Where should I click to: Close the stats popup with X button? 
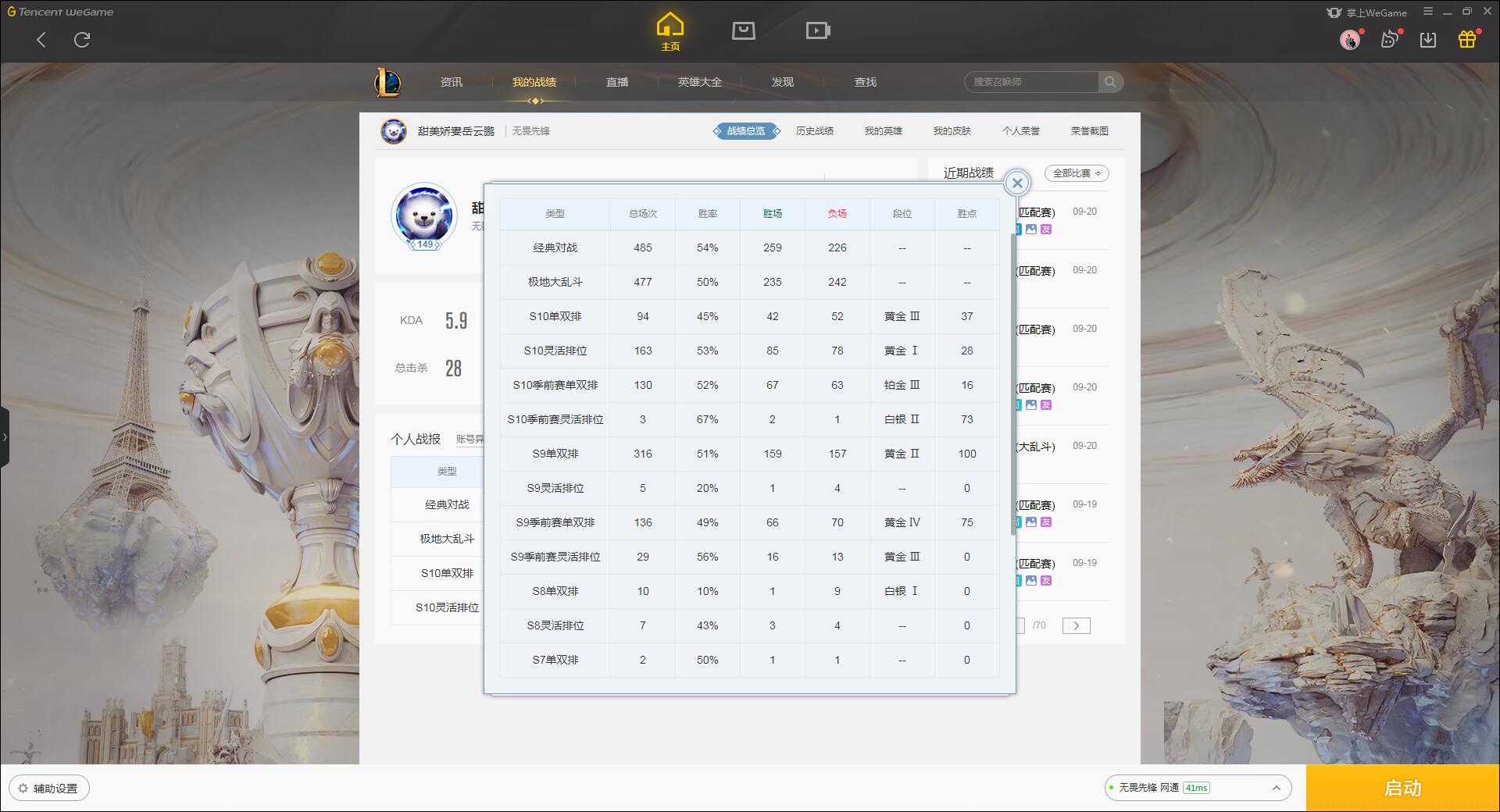tap(1017, 183)
